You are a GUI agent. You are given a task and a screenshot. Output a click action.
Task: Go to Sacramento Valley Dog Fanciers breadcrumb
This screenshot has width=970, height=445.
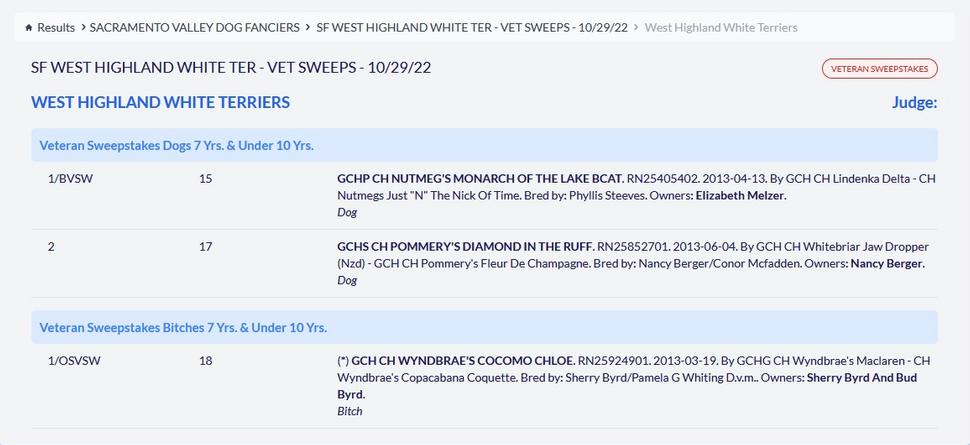[x=194, y=28]
